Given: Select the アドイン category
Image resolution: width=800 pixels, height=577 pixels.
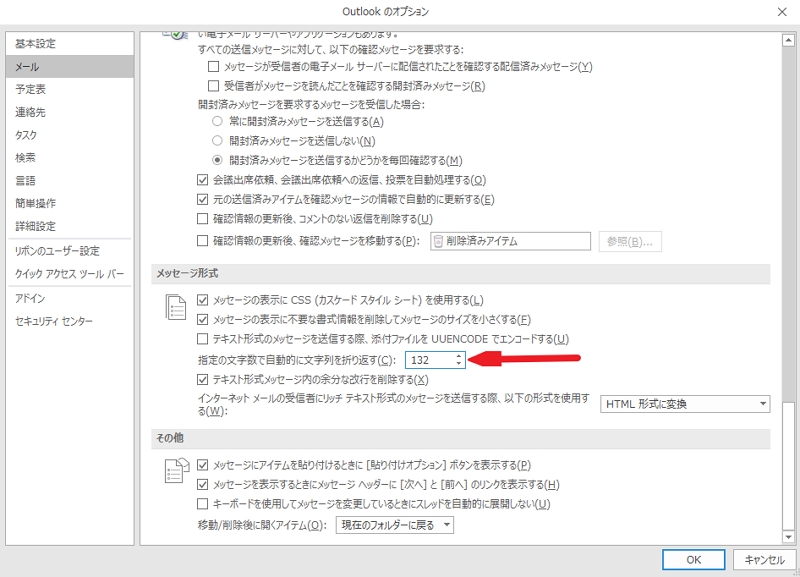Looking at the screenshot, I should [69, 298].
